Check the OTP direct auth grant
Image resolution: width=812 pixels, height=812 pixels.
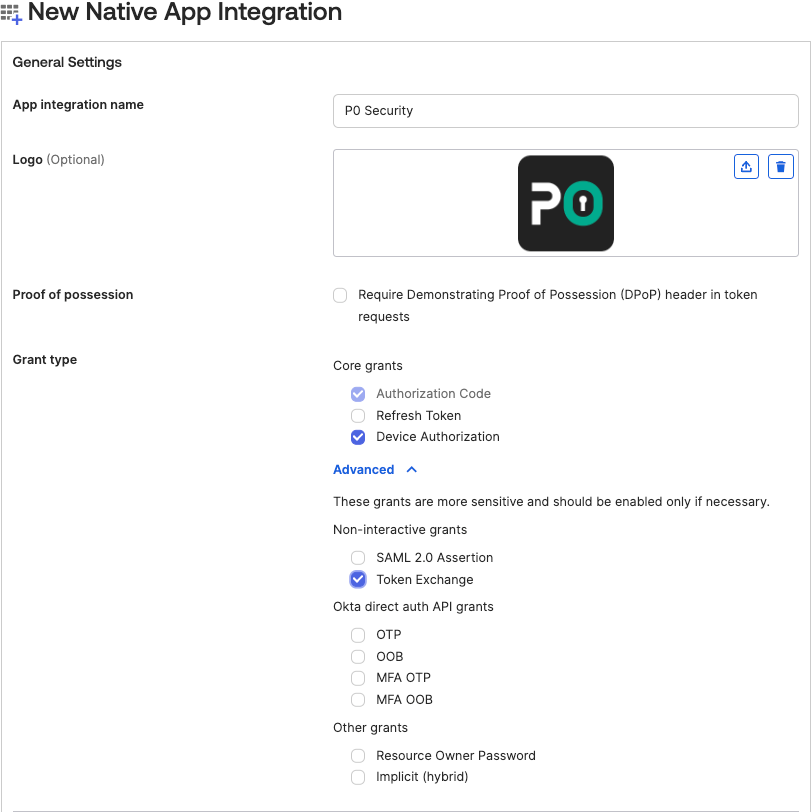pyautogui.click(x=358, y=635)
